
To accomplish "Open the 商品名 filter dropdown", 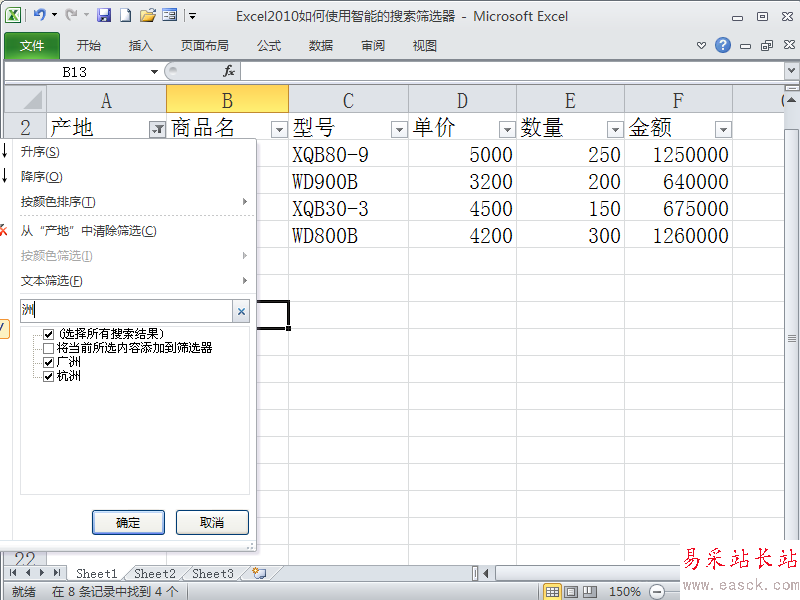I will tap(279, 130).
